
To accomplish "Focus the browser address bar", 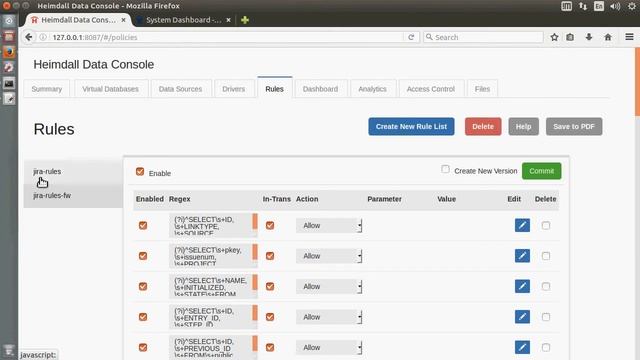I will (227, 37).
